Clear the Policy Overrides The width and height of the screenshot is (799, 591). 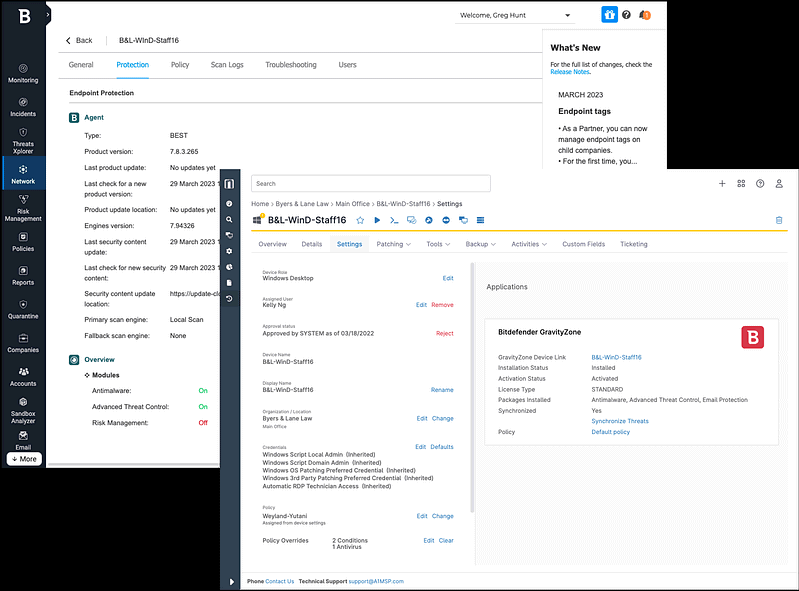click(446, 541)
